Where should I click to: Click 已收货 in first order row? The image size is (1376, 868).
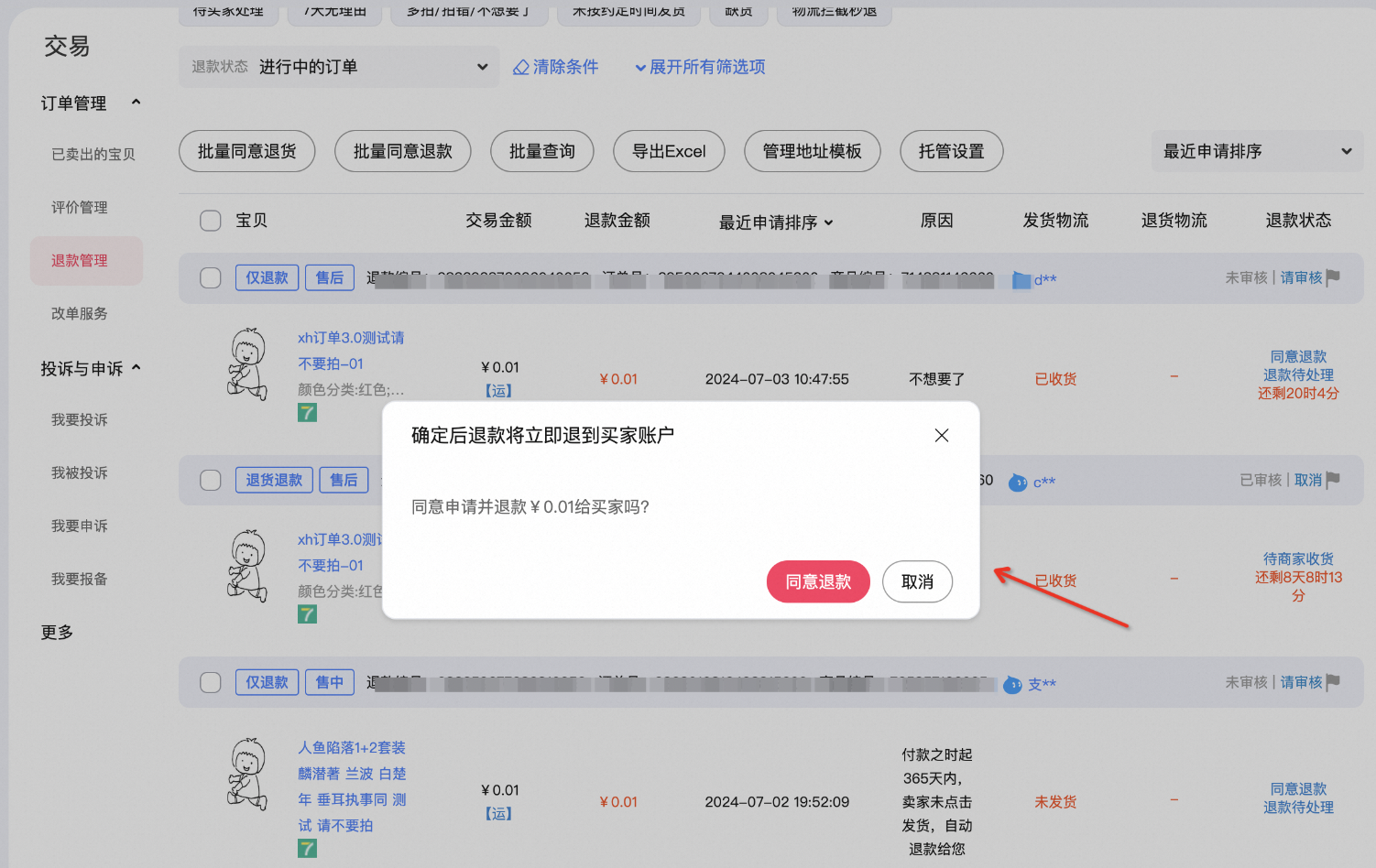pos(1055,379)
